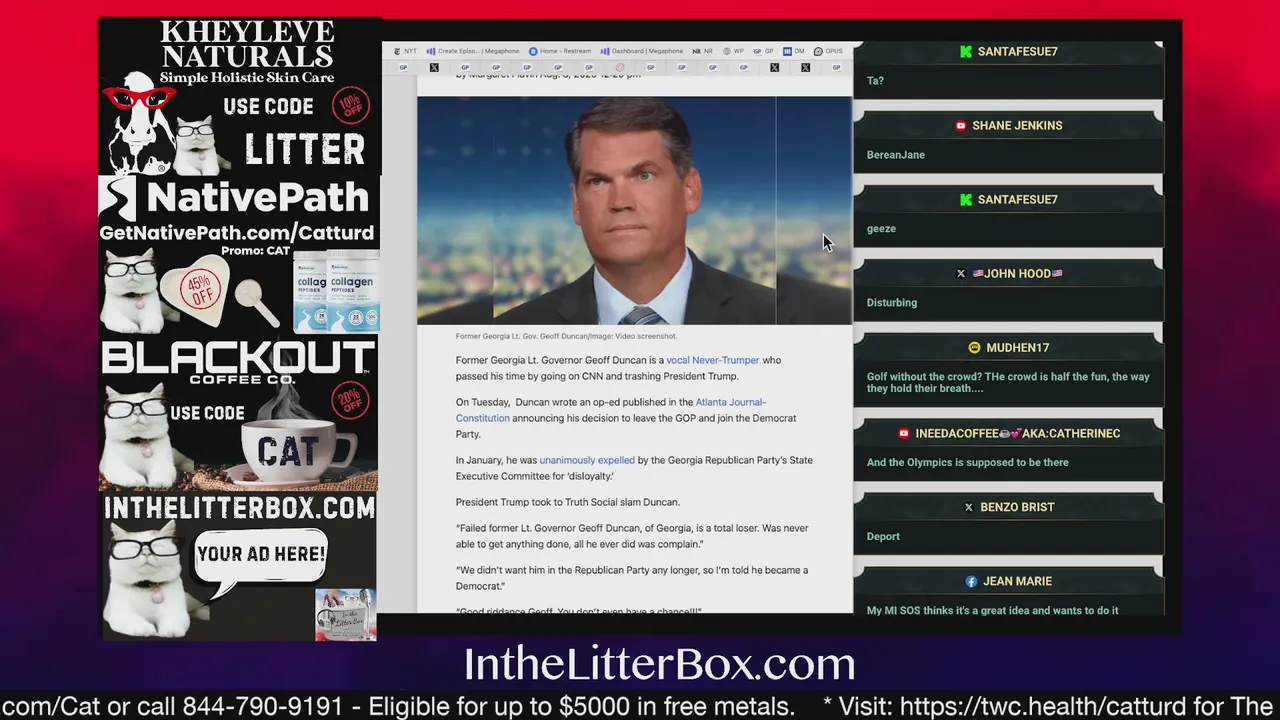Click the Geoff Duncan article photo

pos(634,210)
